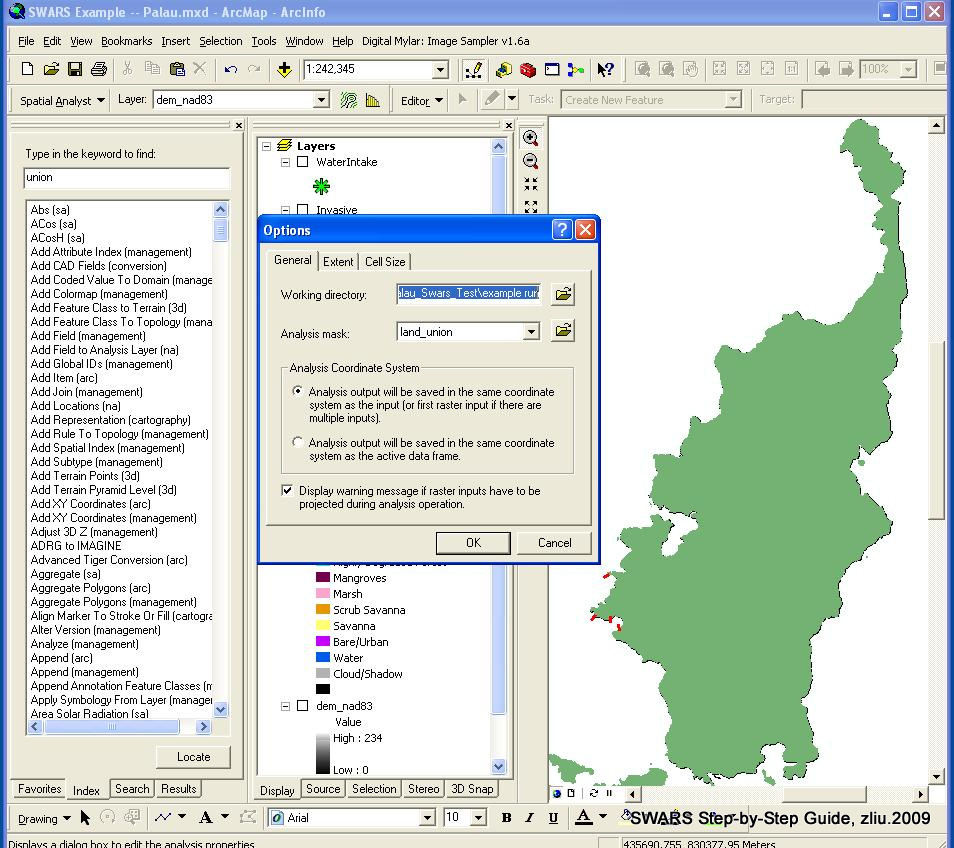
Task: Click the font color A icon
Action: click(x=583, y=817)
